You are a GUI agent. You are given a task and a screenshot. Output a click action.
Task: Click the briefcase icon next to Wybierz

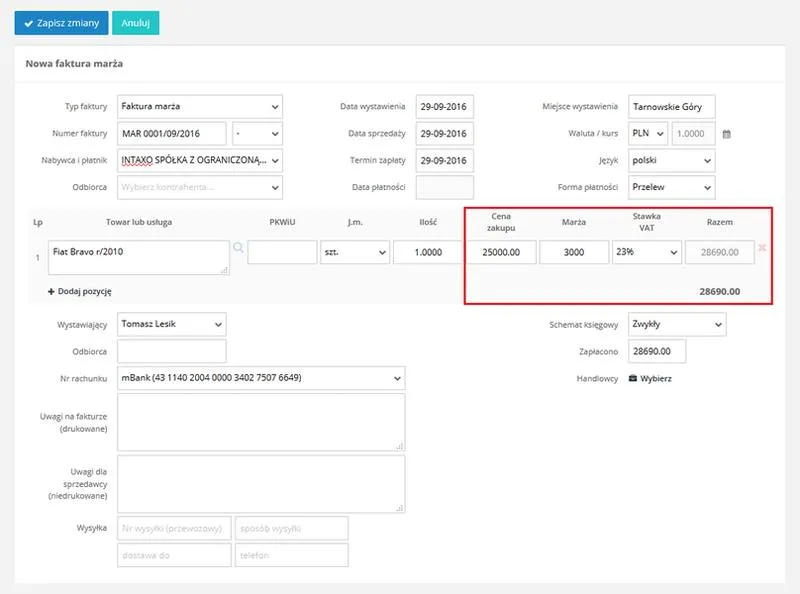click(x=633, y=378)
